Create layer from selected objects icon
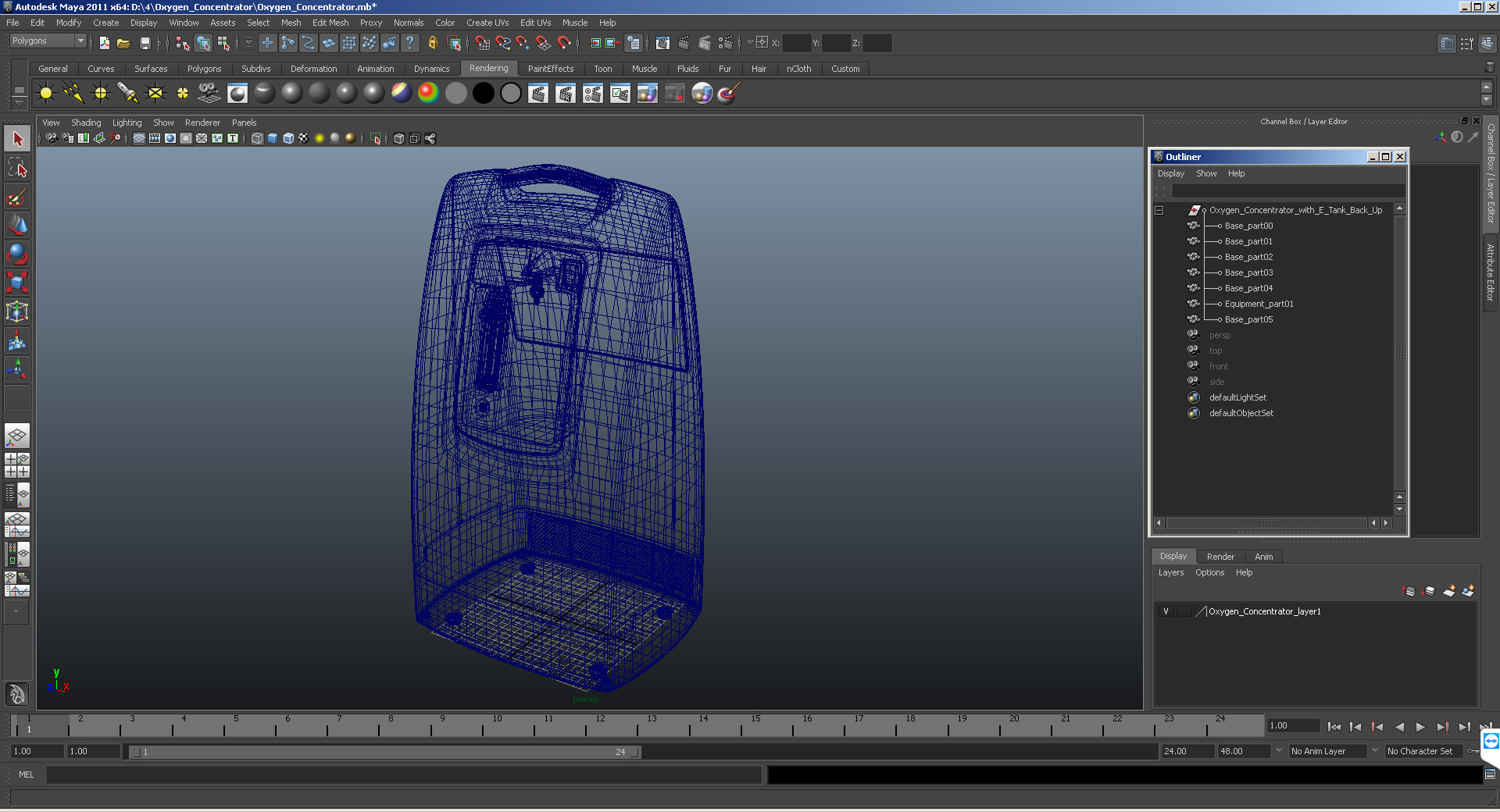Screen dimensions: 1500x812 [x=1468, y=591]
